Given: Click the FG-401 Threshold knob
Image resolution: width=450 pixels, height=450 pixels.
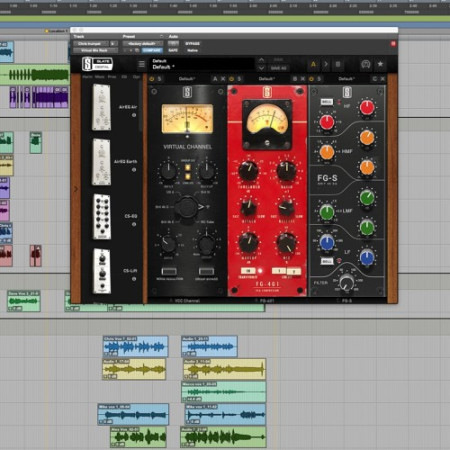Looking at the screenshot, I should tap(248, 171).
